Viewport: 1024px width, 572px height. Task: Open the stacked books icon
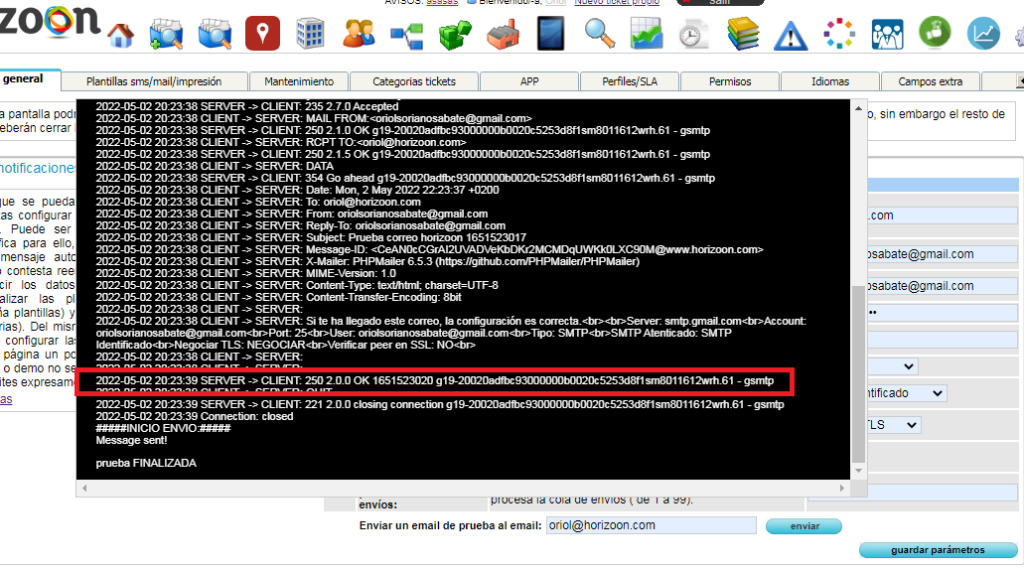[743, 33]
